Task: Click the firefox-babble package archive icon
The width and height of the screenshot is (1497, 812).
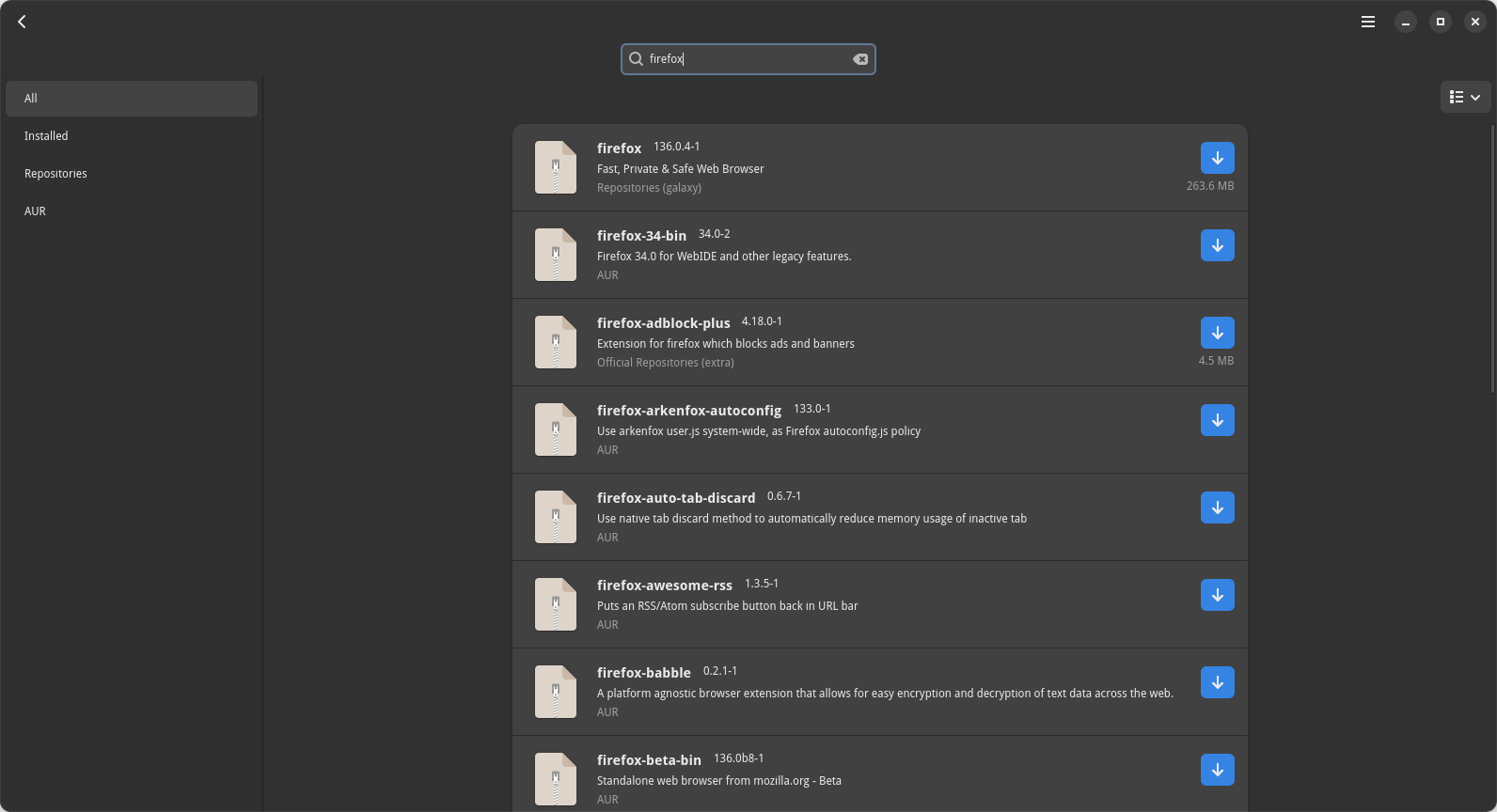Action: click(556, 692)
